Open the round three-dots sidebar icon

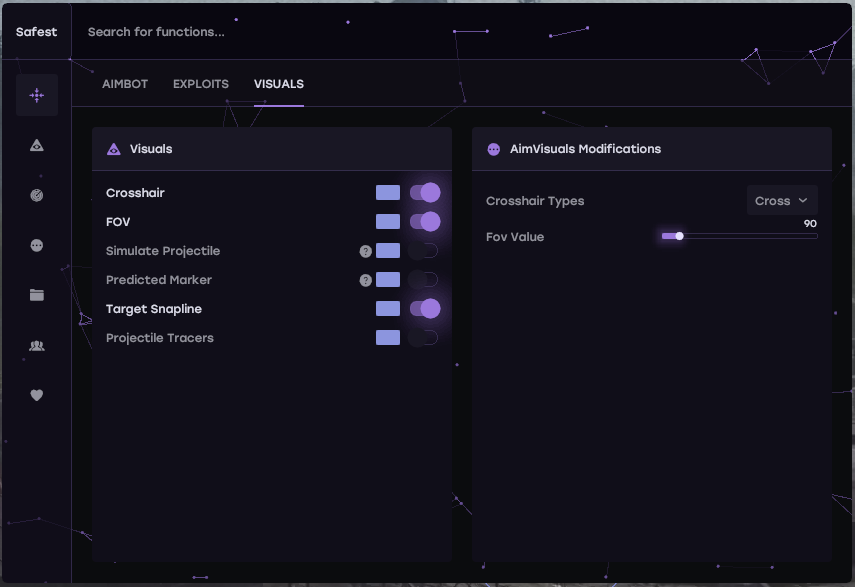coord(37,245)
